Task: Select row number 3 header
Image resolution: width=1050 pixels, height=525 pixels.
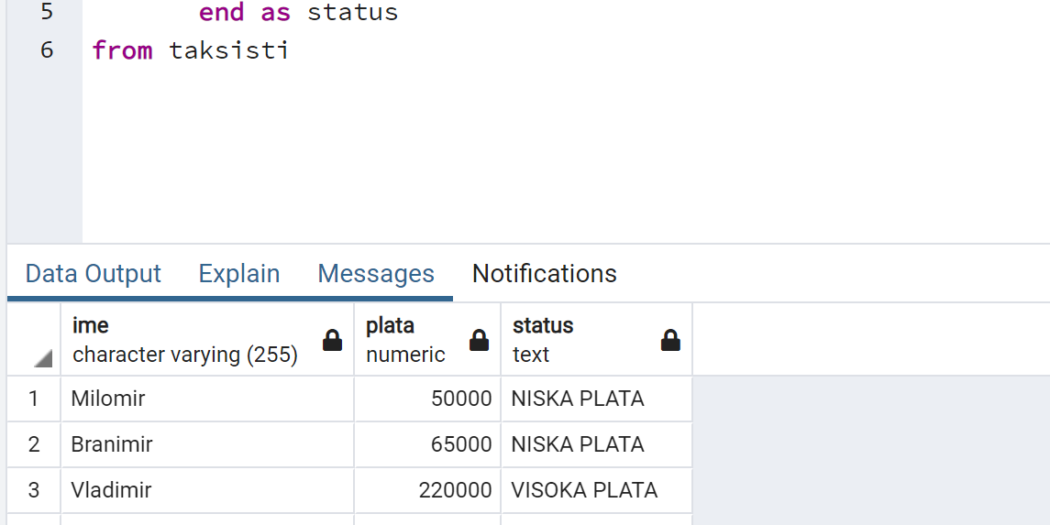Action: 33,490
